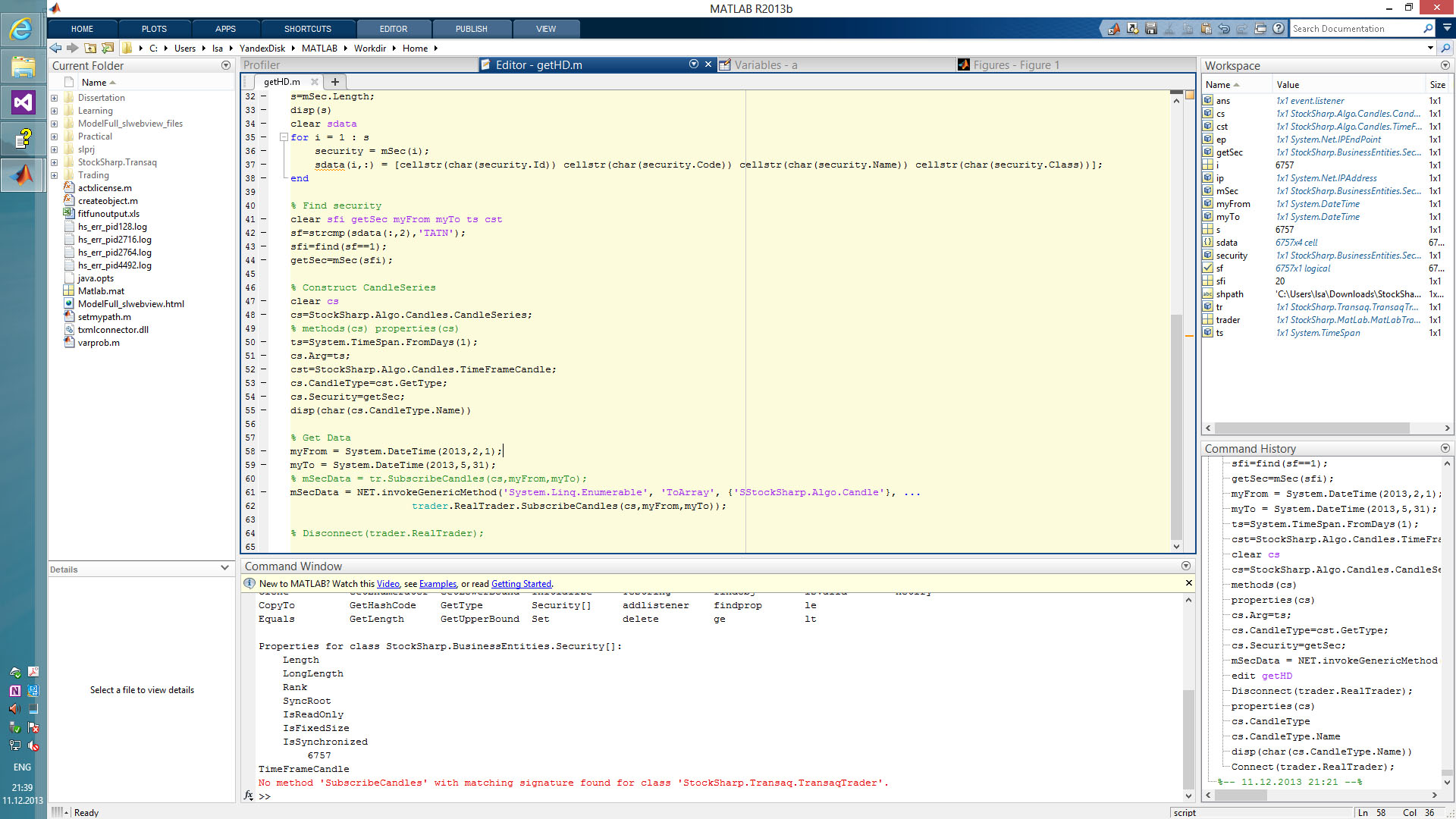The height and width of the screenshot is (819, 1456).
Task: Expand the ModelFull_slwebview_files folder
Action: [x=54, y=124]
